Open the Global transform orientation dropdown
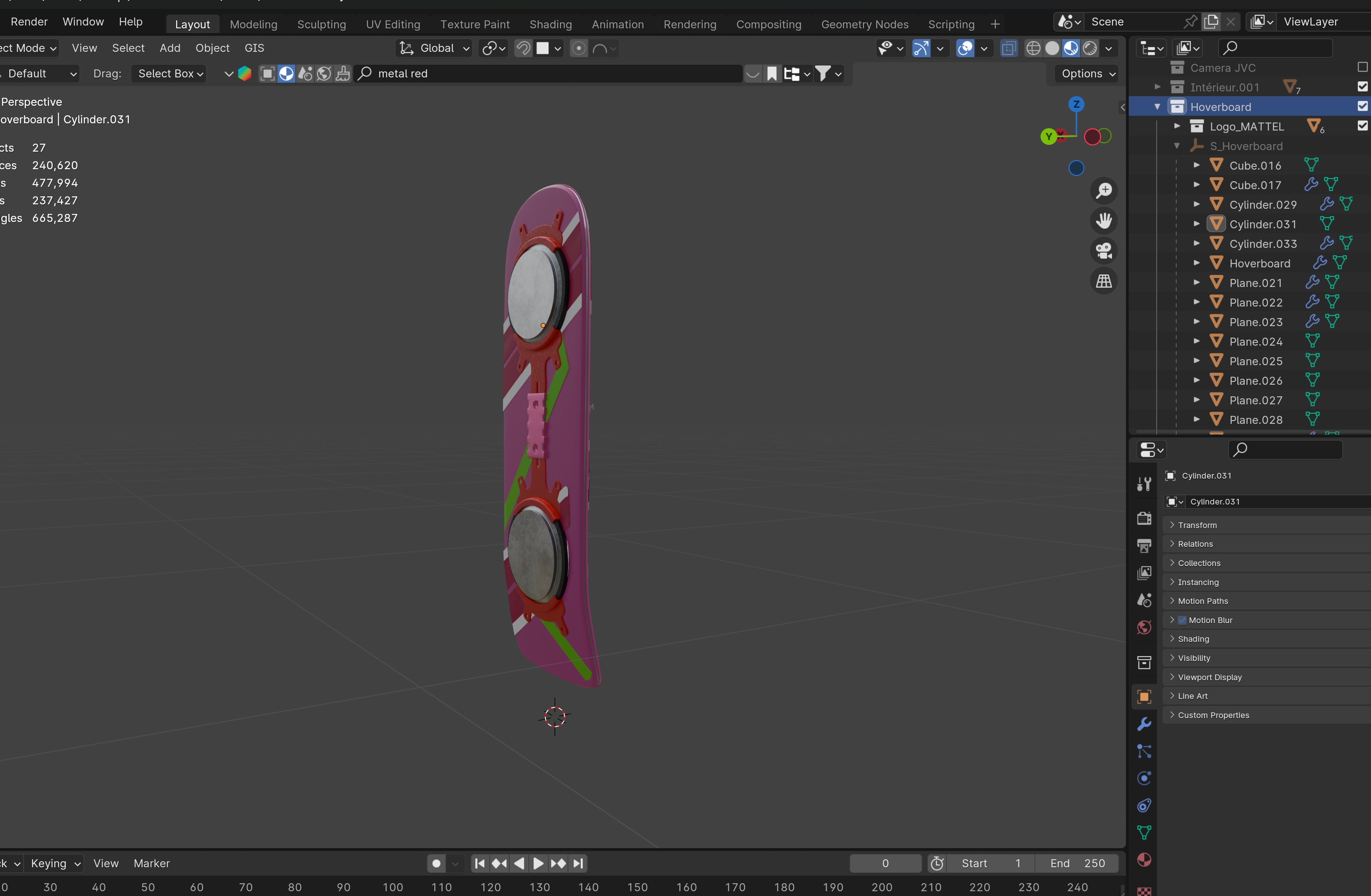This screenshot has height=896, width=1371. (434, 48)
